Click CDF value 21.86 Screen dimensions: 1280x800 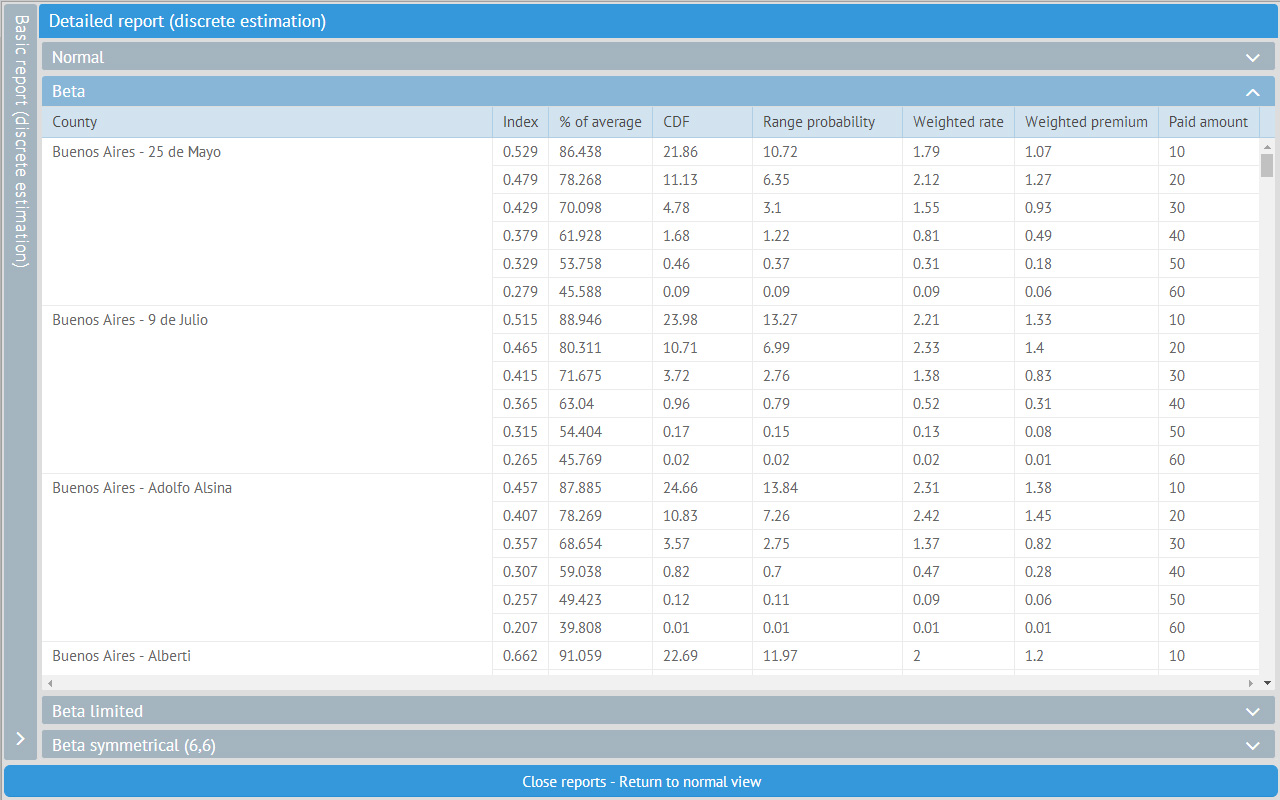click(681, 152)
